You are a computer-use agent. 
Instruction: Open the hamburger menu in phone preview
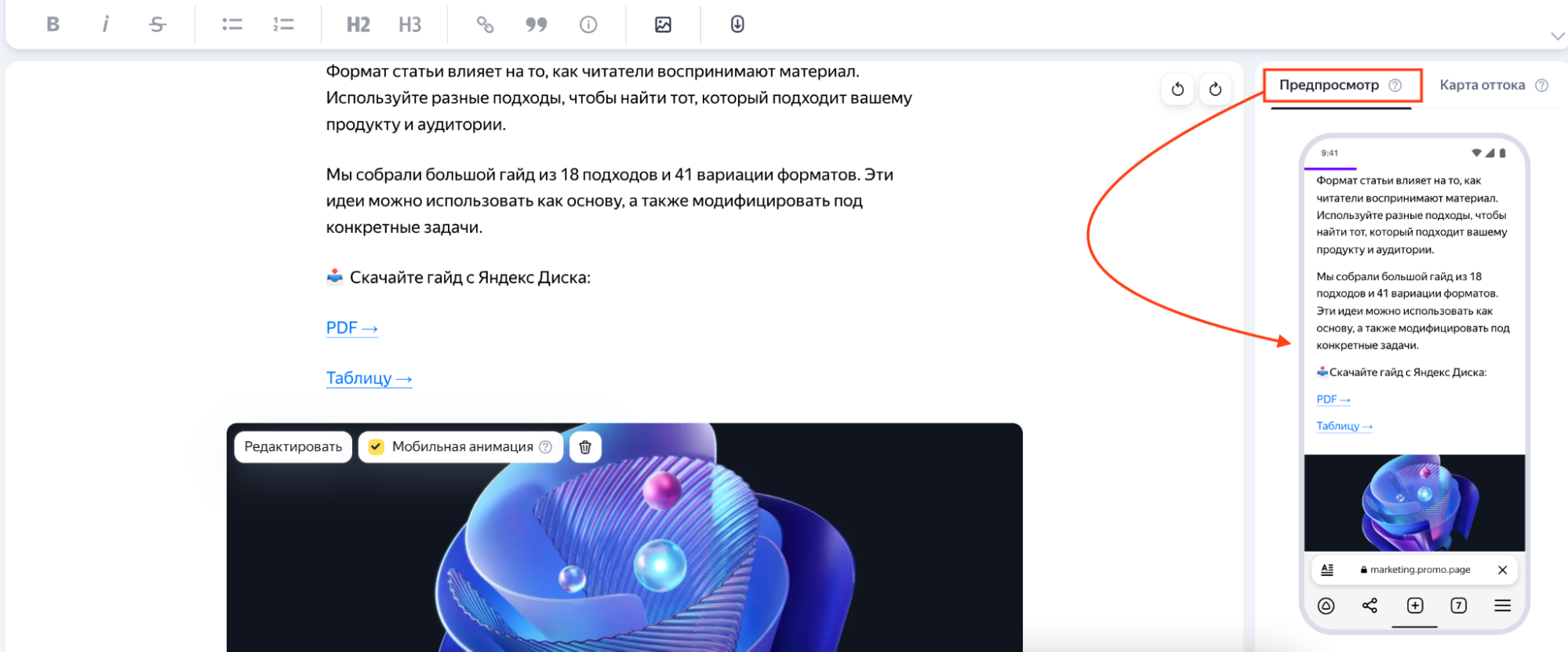pyautogui.click(x=1502, y=606)
